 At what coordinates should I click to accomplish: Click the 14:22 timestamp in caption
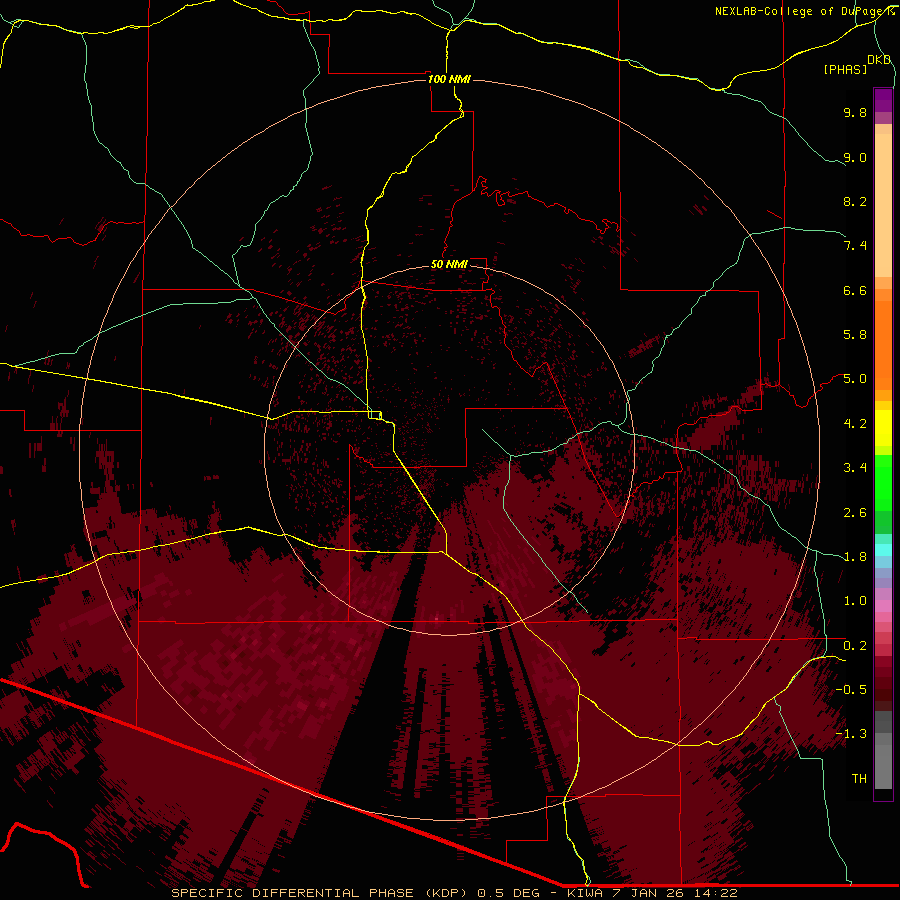coord(716,893)
